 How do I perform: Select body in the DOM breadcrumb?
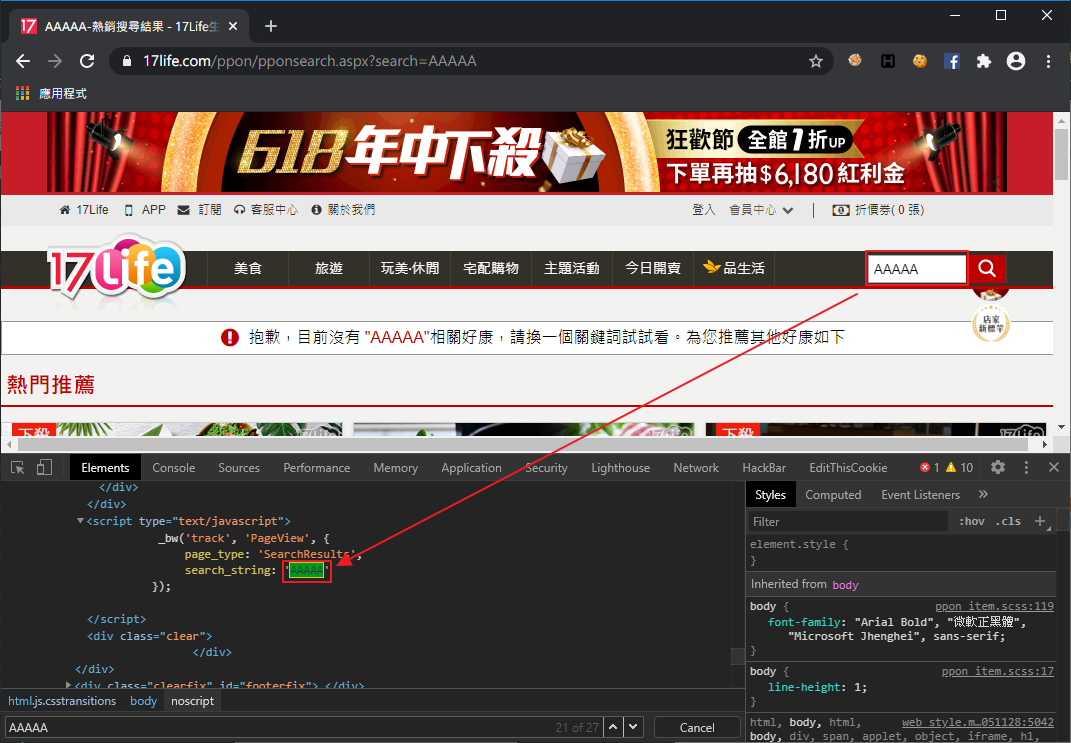tap(143, 701)
